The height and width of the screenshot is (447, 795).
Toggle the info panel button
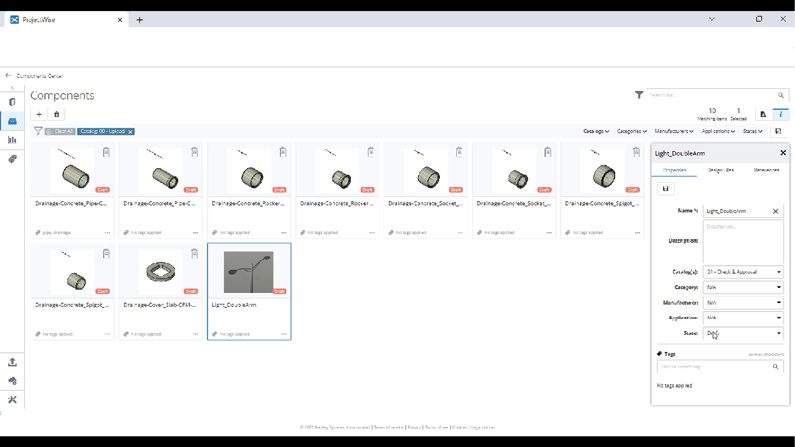click(x=781, y=114)
